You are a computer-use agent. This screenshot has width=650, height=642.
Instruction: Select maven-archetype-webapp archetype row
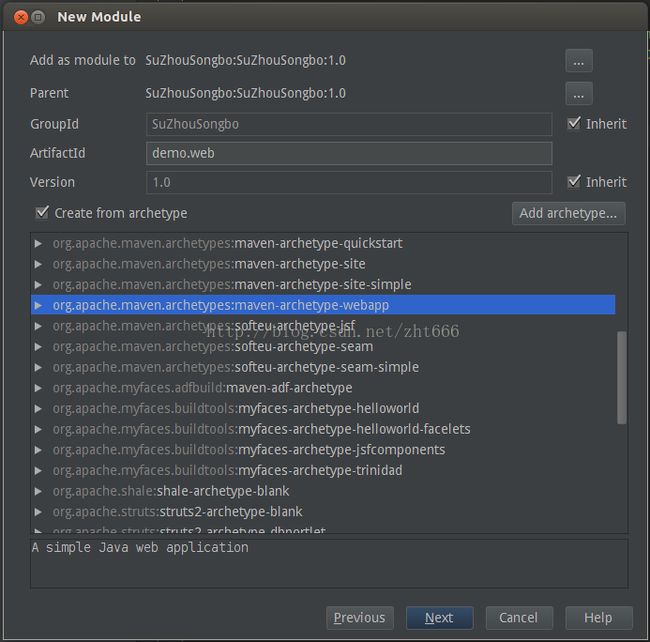pos(323,305)
